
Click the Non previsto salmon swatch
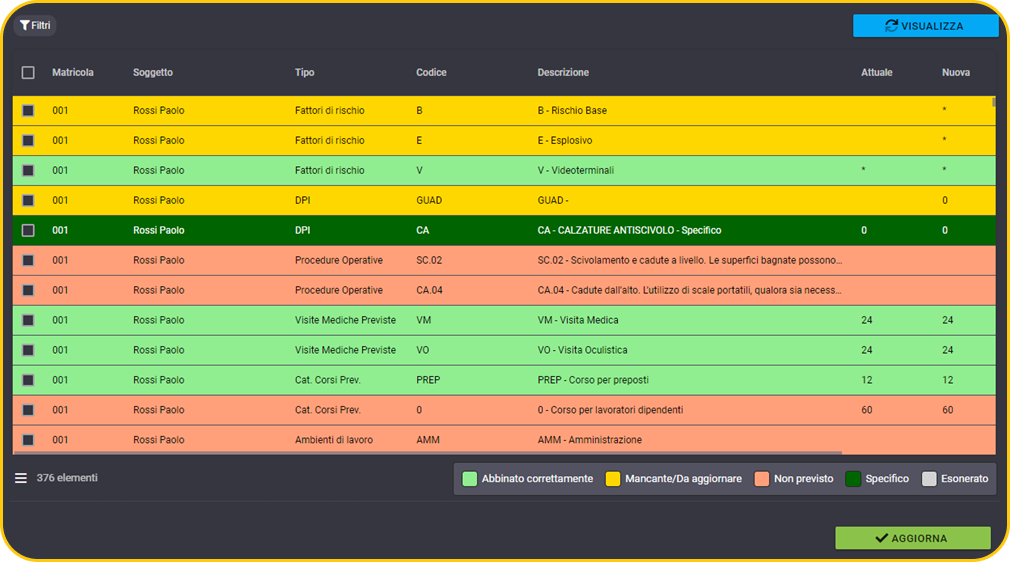[x=761, y=479]
